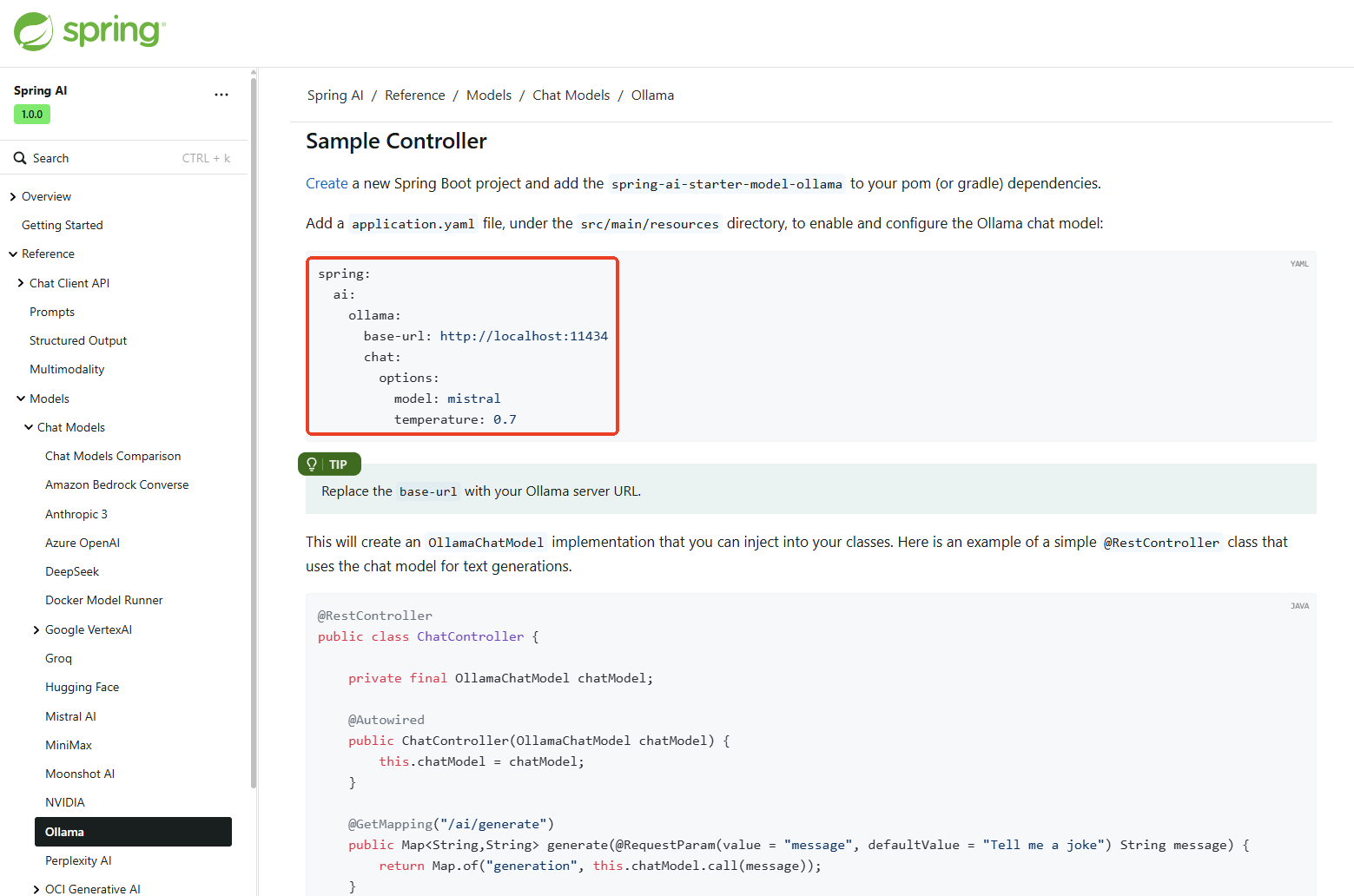
Task: Open the Groq page
Action: (x=58, y=658)
